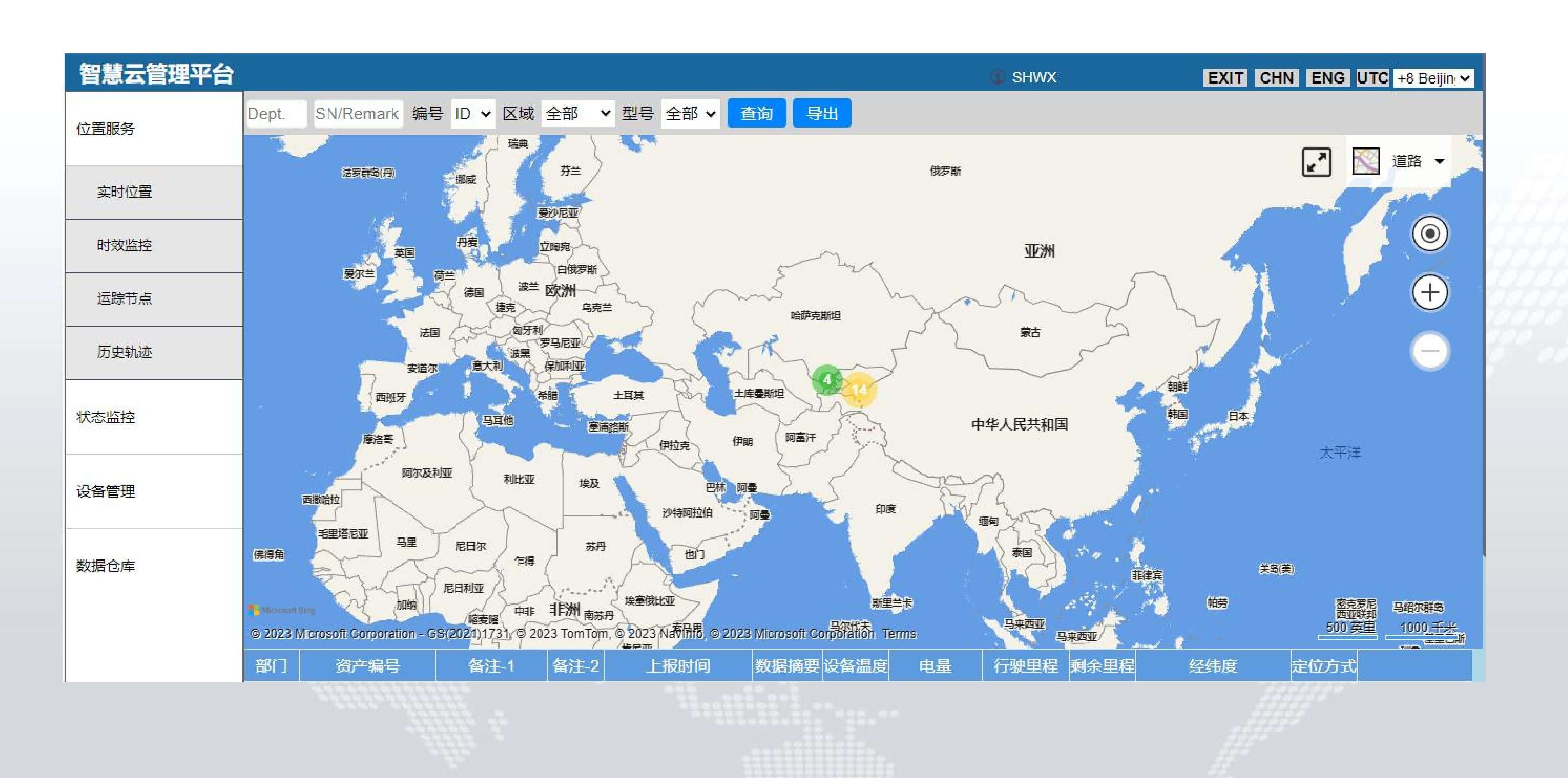Viewport: 1568px width, 778px height.
Task: Switch interface language to ENG
Action: (1327, 78)
